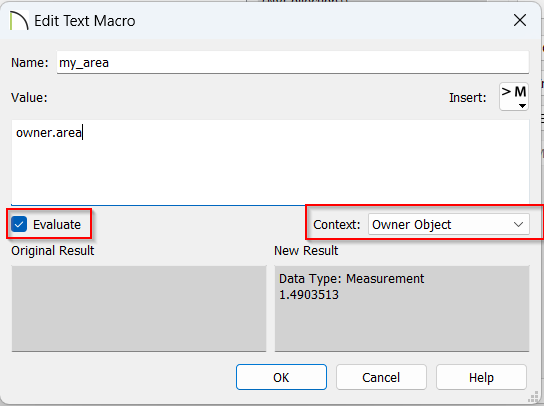
Task: Click the New Result output pane
Action: pos(402,308)
